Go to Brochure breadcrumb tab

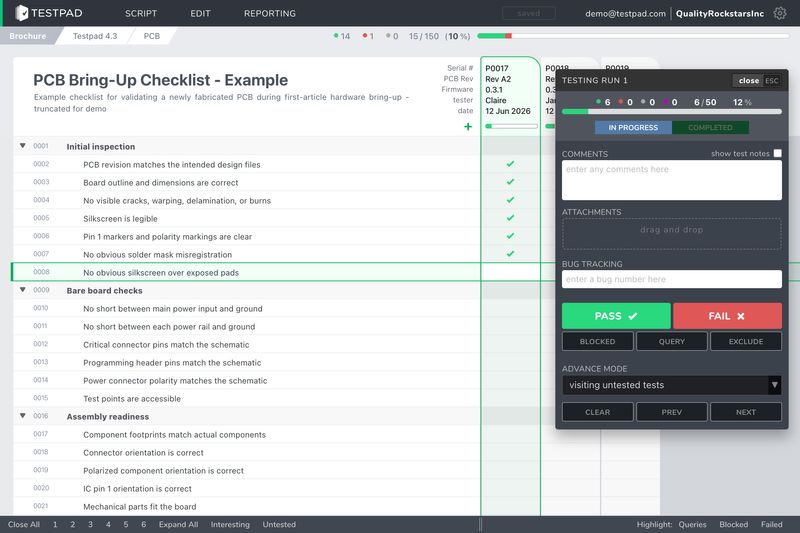[x=28, y=36]
